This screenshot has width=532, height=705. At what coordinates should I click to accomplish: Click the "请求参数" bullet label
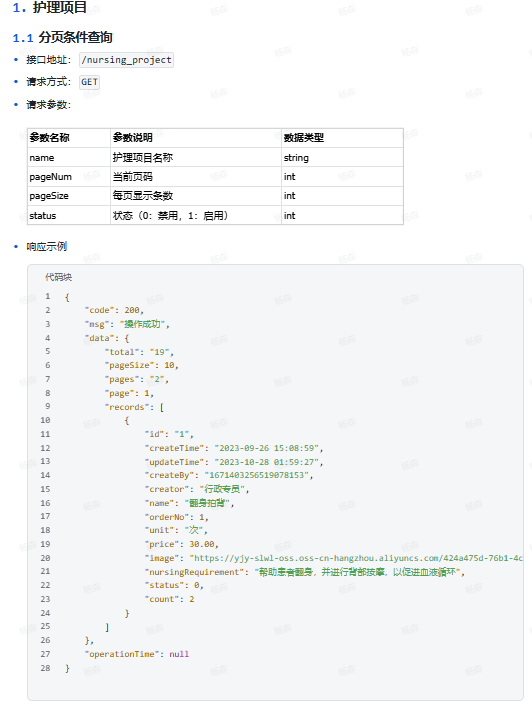coord(49,105)
